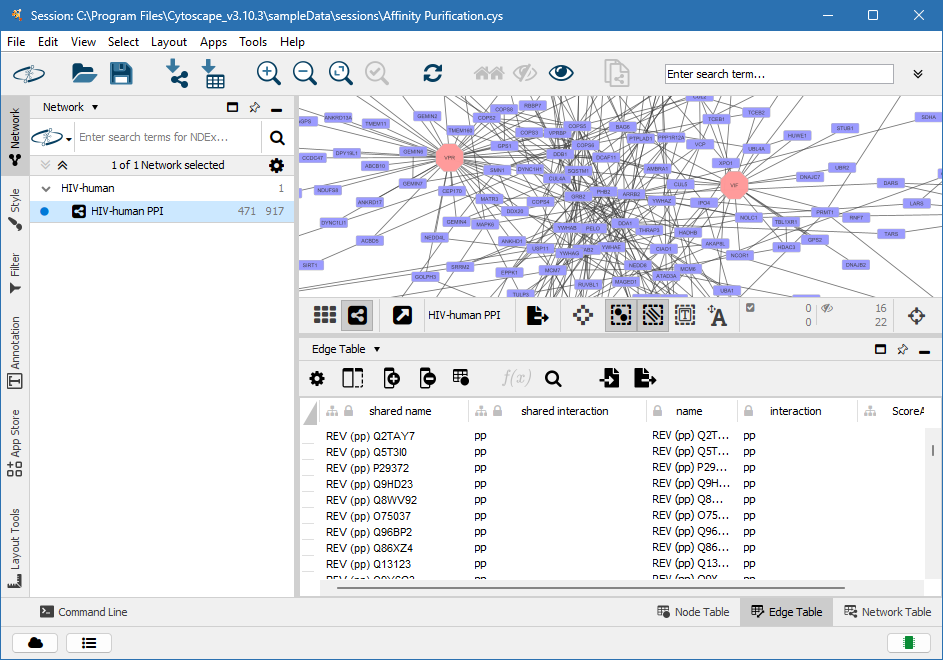This screenshot has width=943, height=660.
Task: Open Apps menu
Action: pos(213,42)
